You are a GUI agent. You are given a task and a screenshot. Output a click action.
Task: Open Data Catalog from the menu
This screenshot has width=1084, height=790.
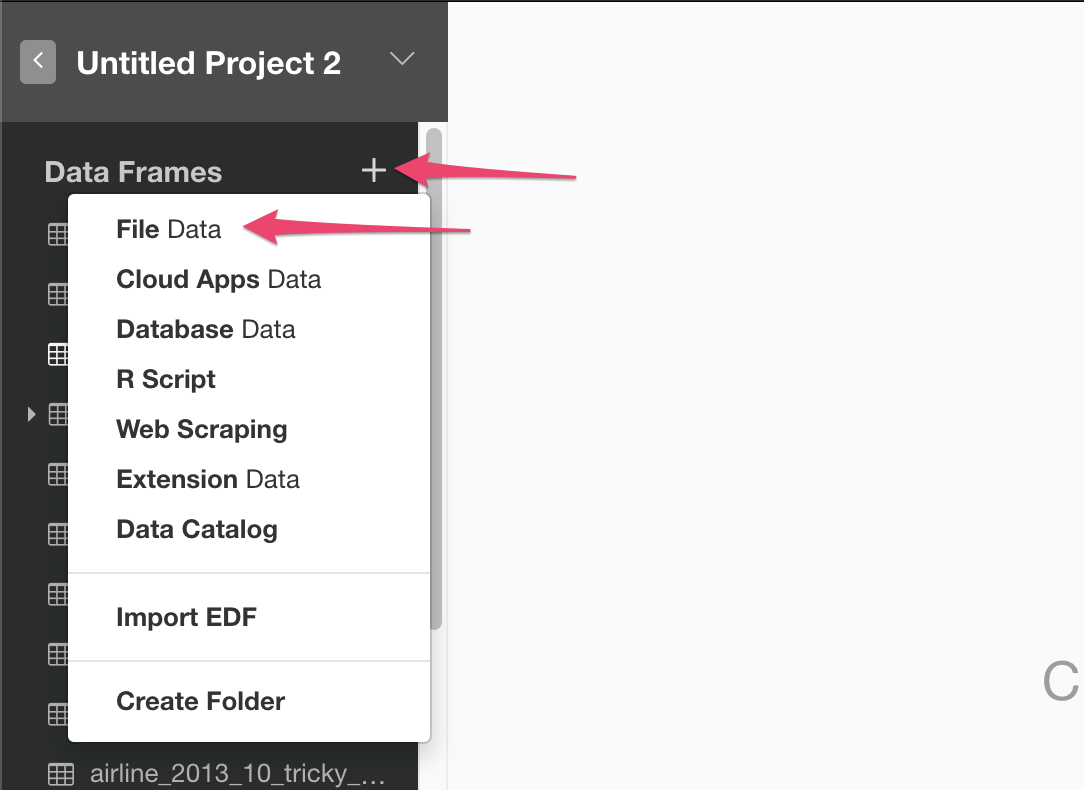(x=197, y=529)
